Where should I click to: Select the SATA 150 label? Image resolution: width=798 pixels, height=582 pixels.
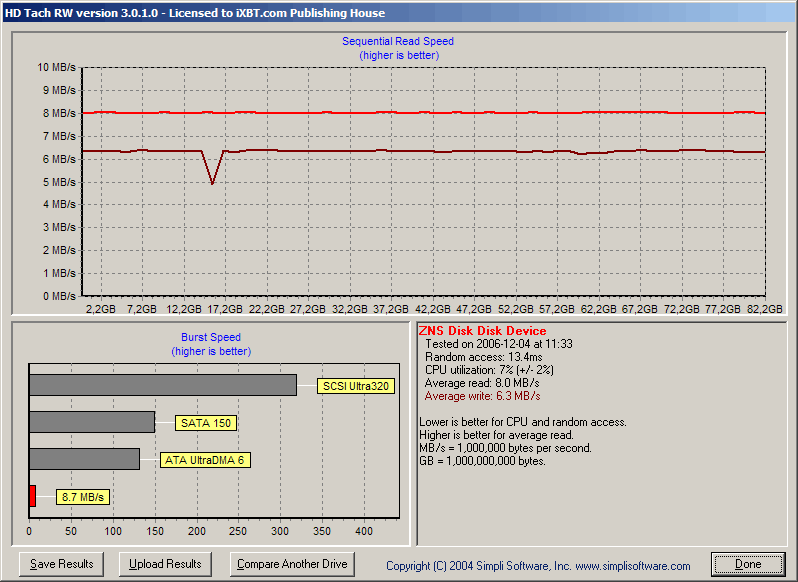tap(206, 423)
